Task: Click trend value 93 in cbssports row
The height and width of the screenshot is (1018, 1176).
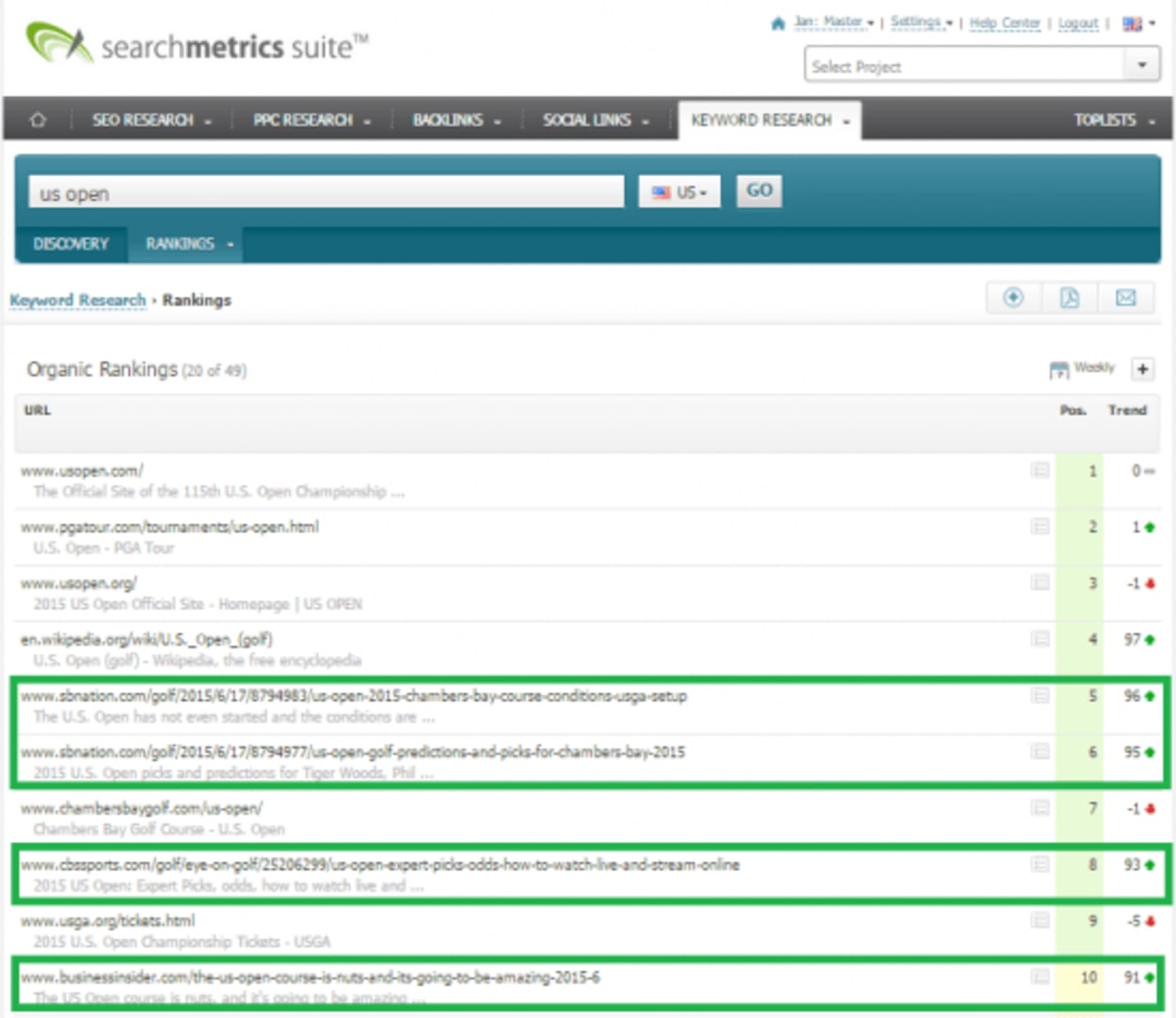Action: pyautogui.click(x=1133, y=865)
